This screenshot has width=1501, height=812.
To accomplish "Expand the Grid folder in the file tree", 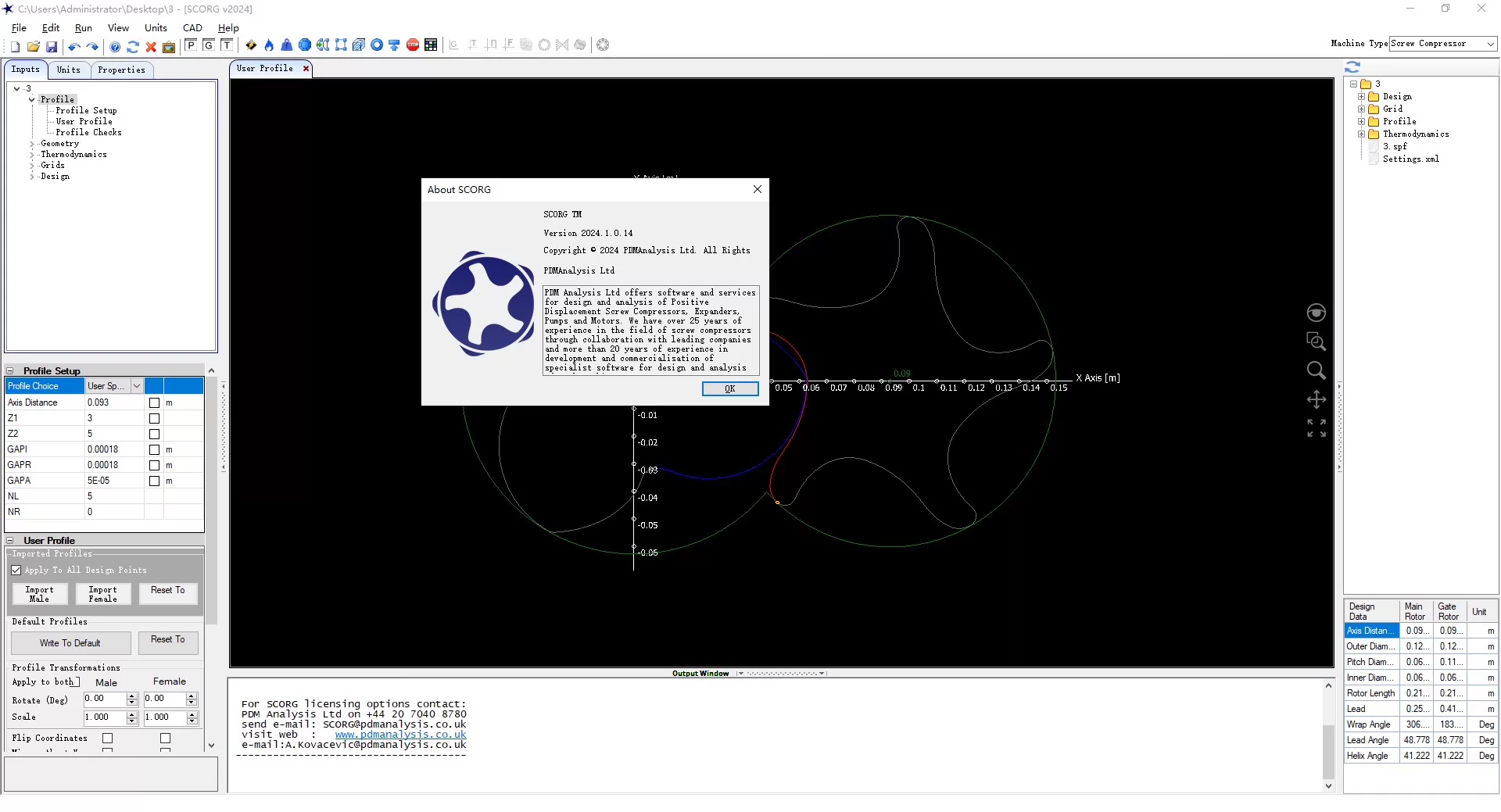I will (1361, 109).
